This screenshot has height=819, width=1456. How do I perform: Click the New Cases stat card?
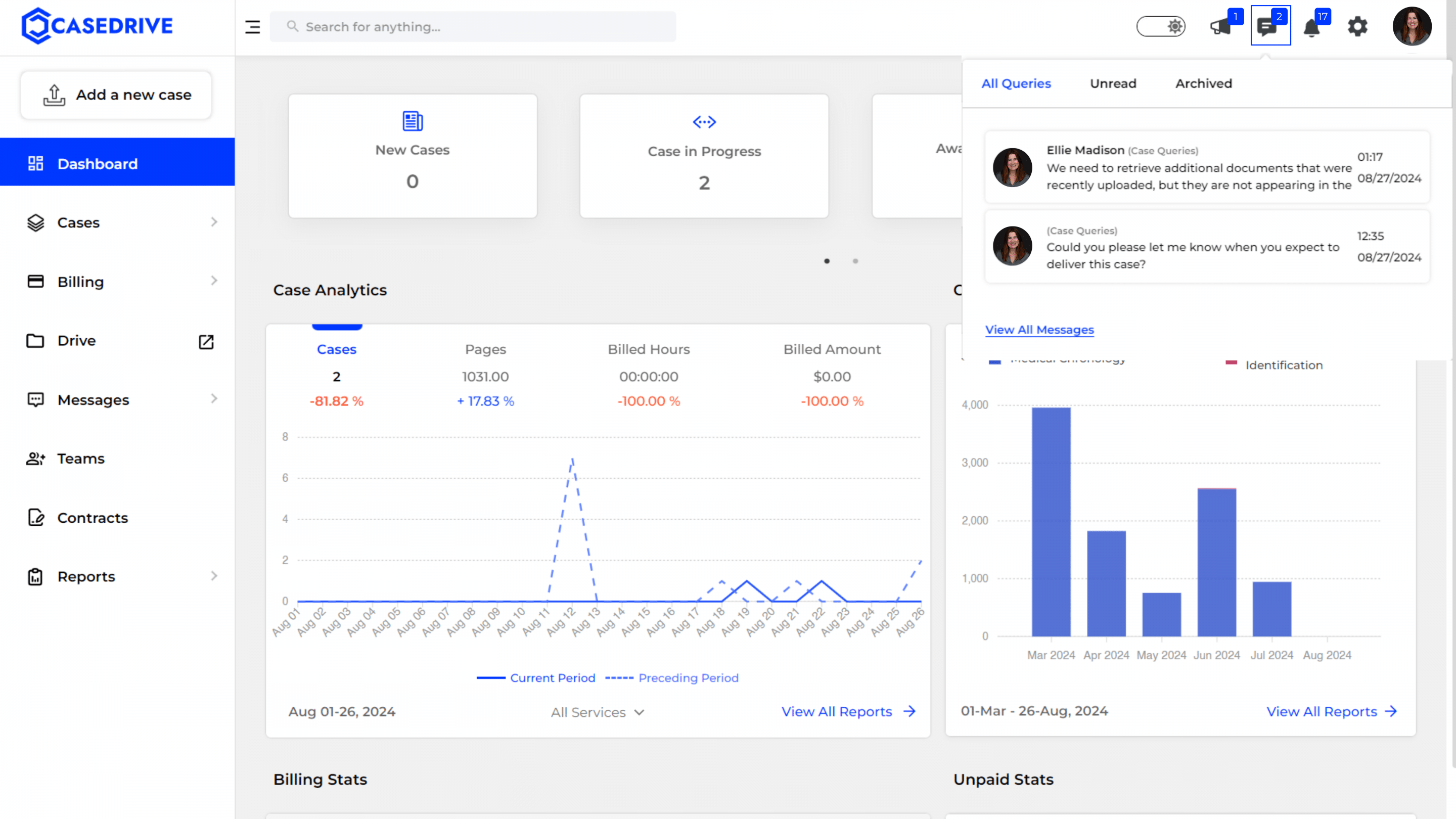pyautogui.click(x=413, y=156)
